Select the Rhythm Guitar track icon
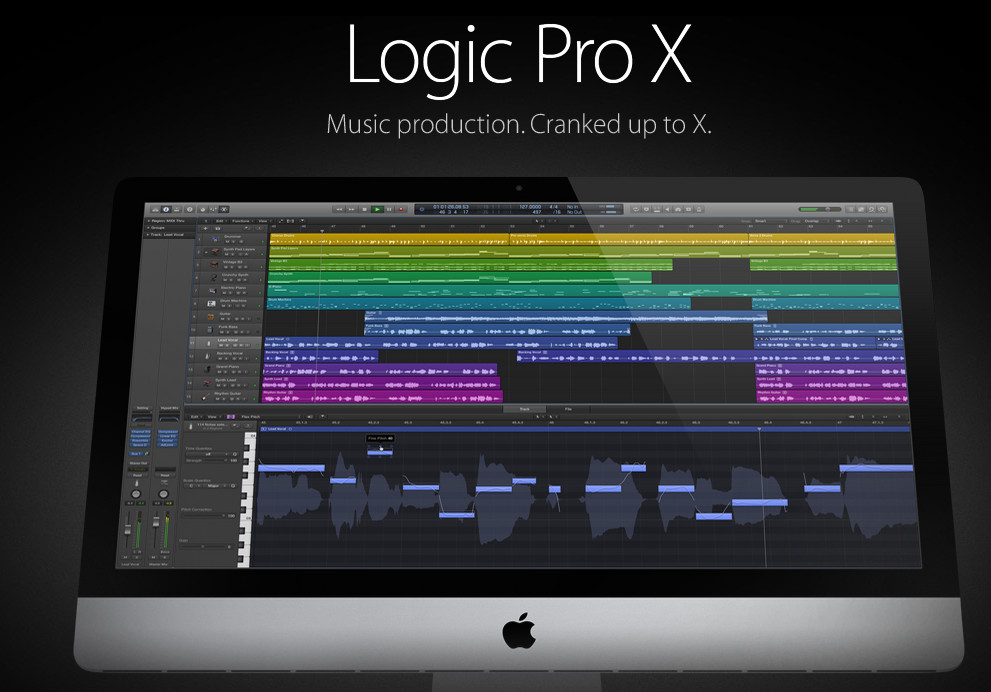The height and width of the screenshot is (692, 991). coord(205,397)
